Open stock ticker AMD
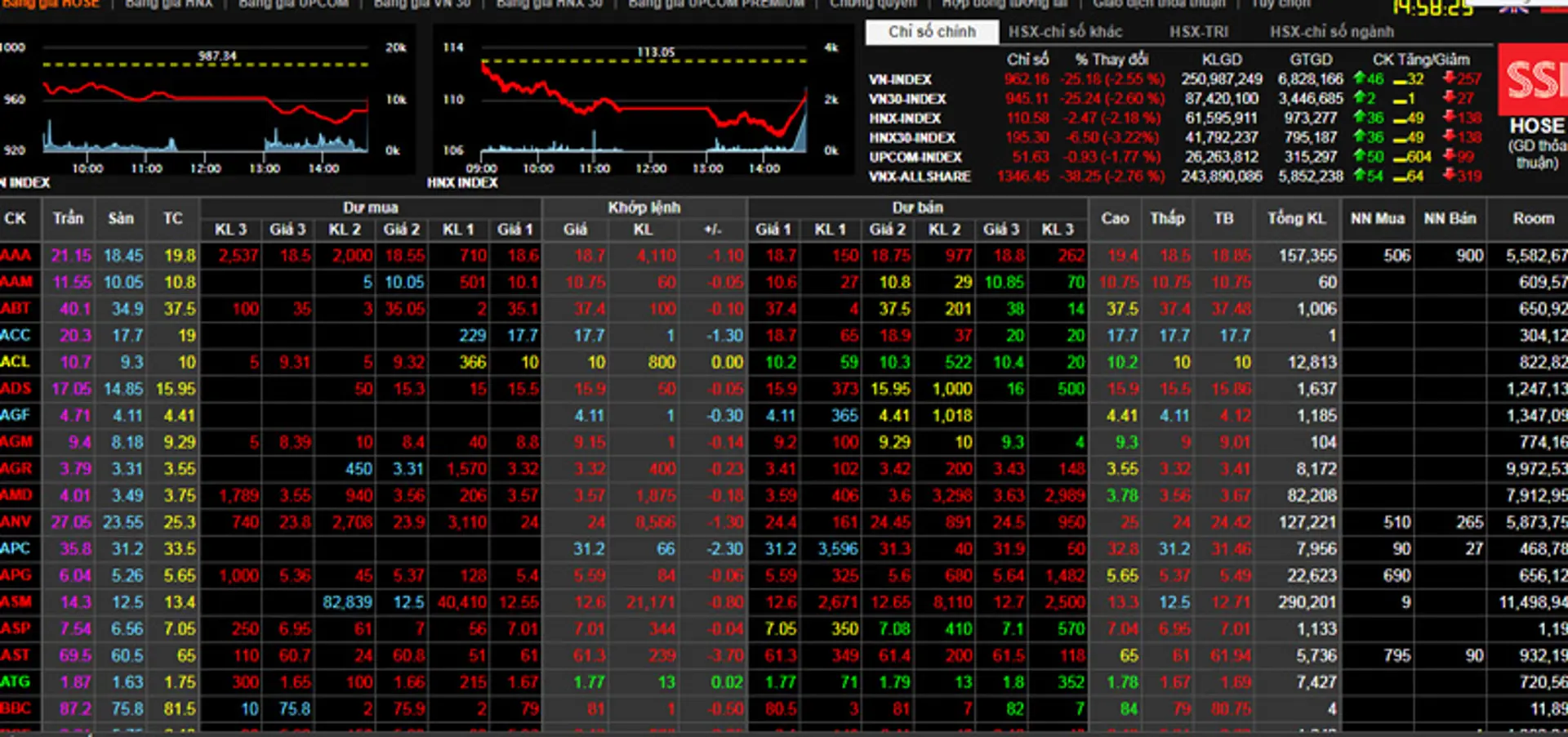The height and width of the screenshot is (737, 1568). click(x=16, y=495)
